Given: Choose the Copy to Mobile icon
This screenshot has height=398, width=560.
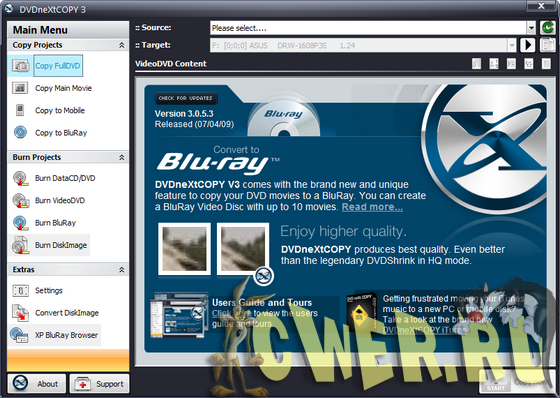Looking at the screenshot, I should point(20,110).
